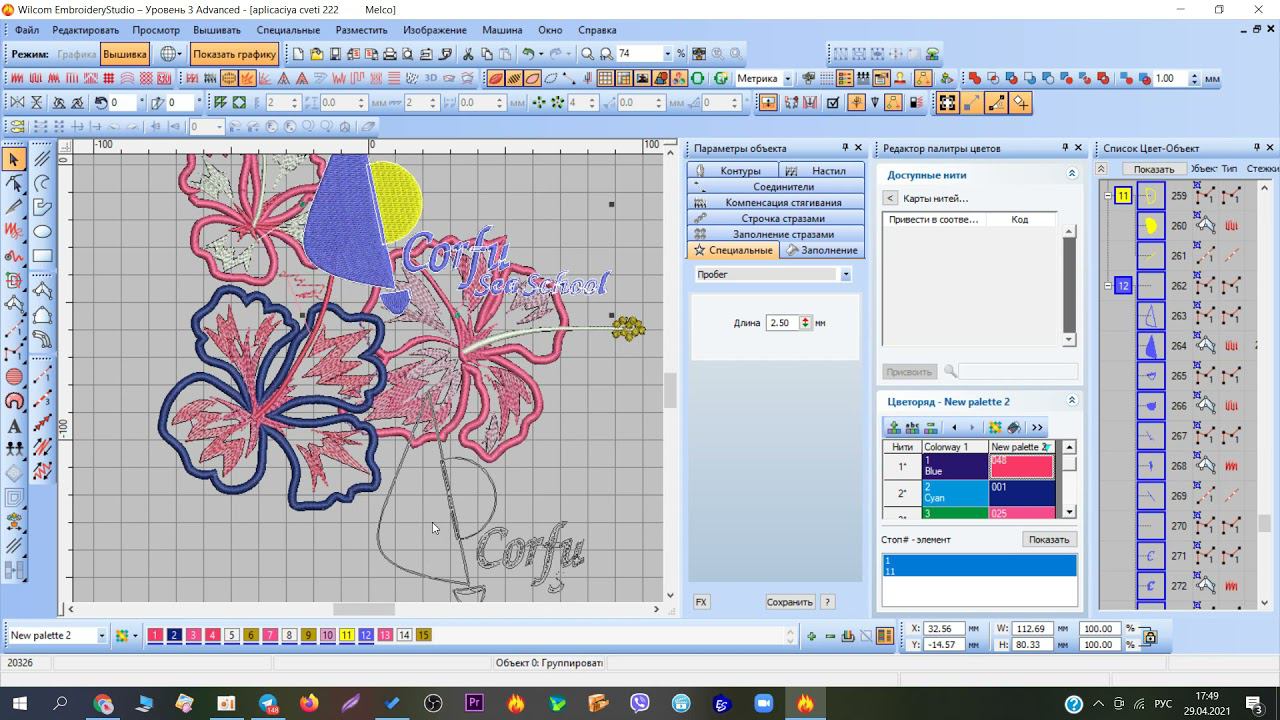Click the aspect ratio lock icon
The image size is (1280, 720).
[1149, 636]
